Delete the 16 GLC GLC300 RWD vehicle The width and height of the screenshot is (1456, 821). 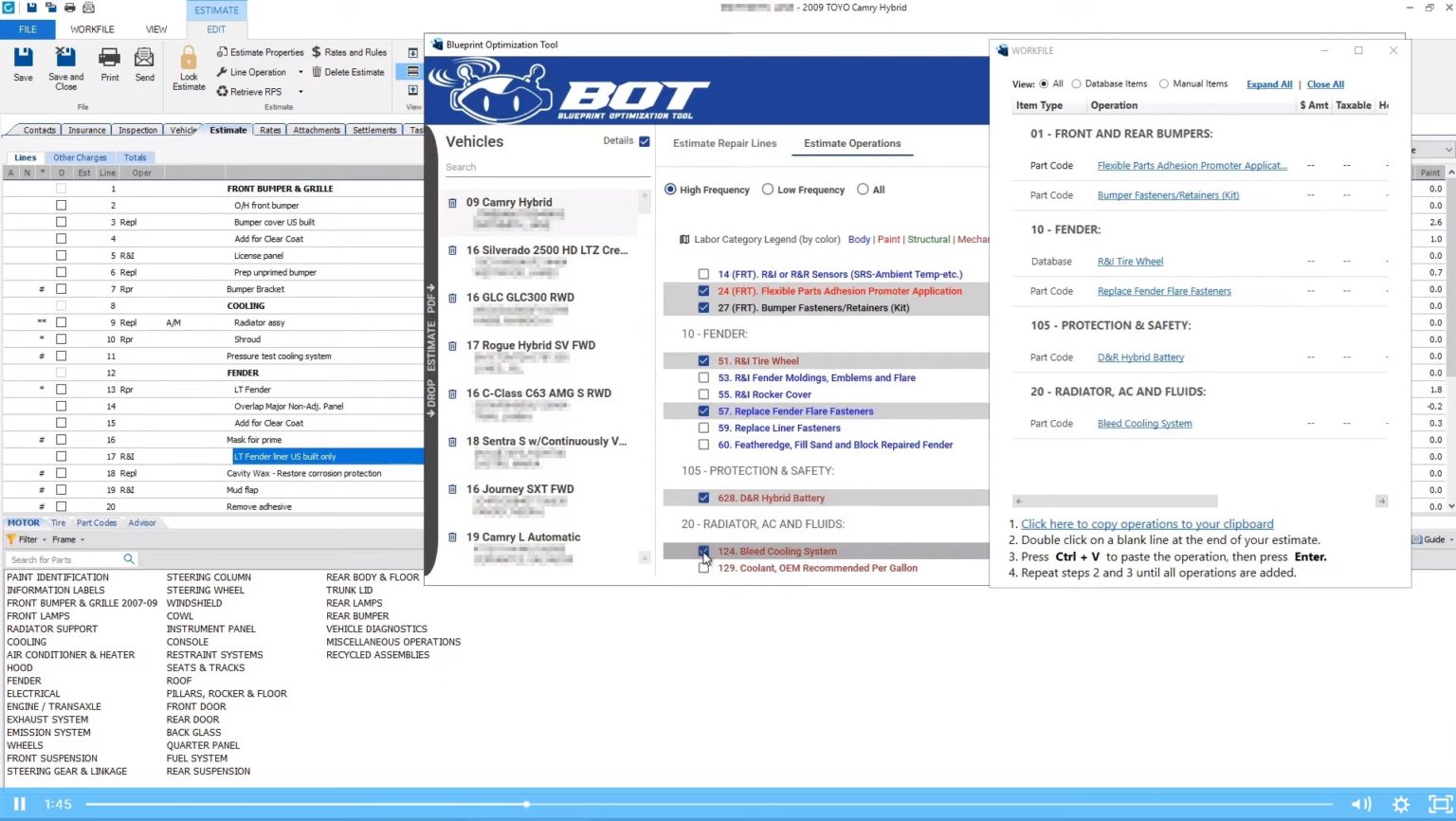click(x=452, y=298)
